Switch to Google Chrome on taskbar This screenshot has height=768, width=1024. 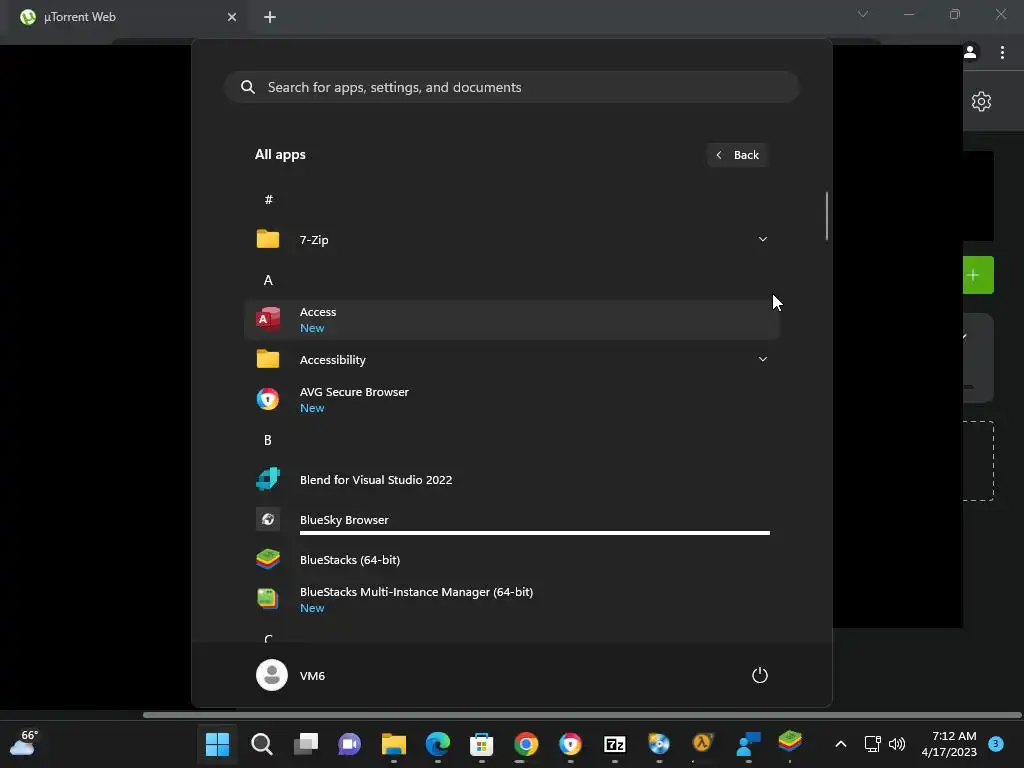point(526,744)
